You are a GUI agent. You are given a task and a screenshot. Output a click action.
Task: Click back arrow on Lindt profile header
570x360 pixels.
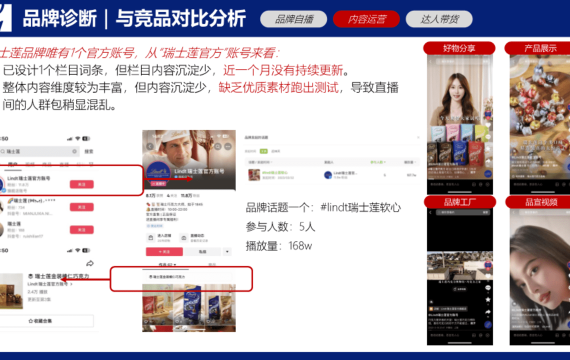click(150, 146)
